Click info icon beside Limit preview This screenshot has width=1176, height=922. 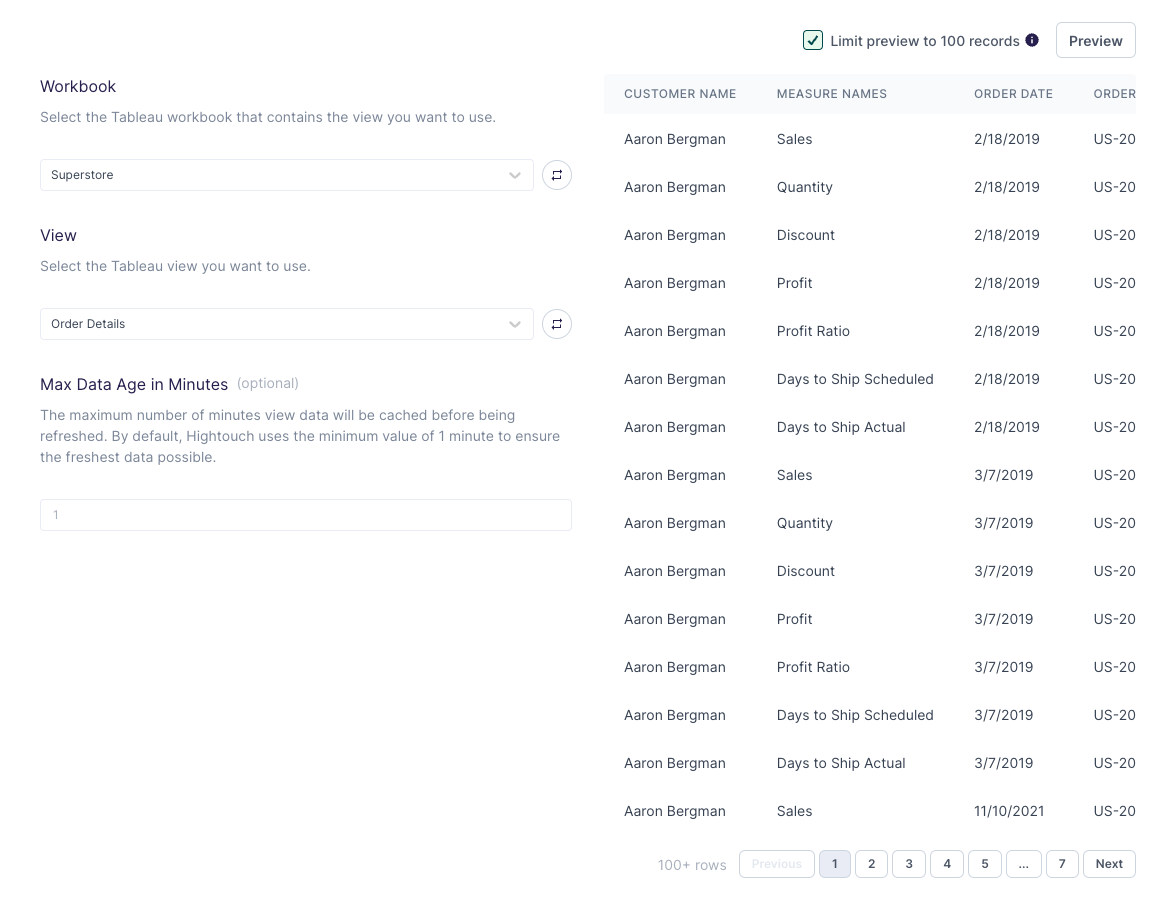point(1032,41)
